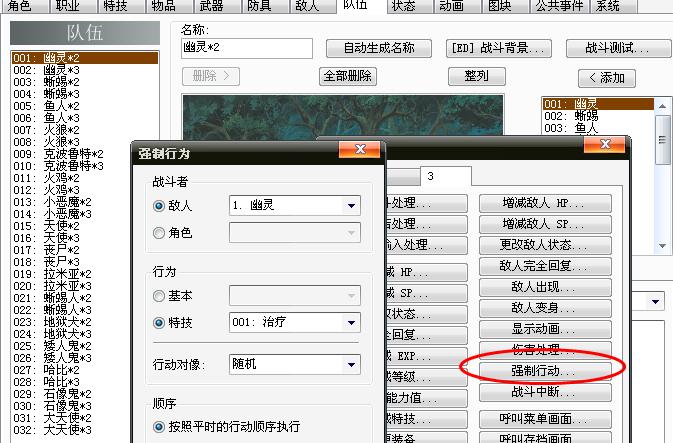Switch to the 动画 tab
This screenshot has height=443, width=673.
pyautogui.click(x=456, y=6)
